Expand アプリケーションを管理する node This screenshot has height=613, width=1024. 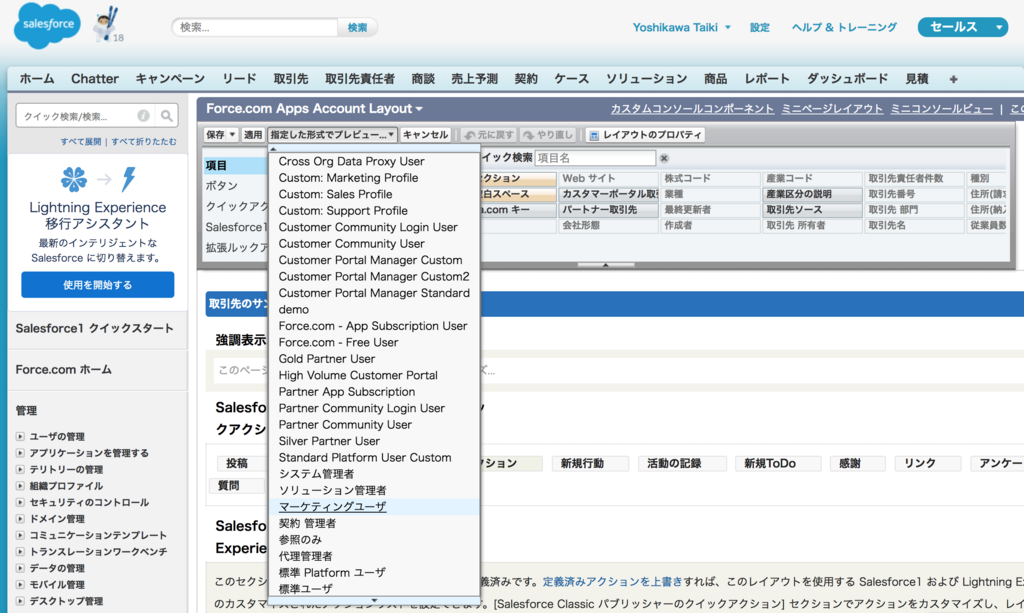click(20, 452)
